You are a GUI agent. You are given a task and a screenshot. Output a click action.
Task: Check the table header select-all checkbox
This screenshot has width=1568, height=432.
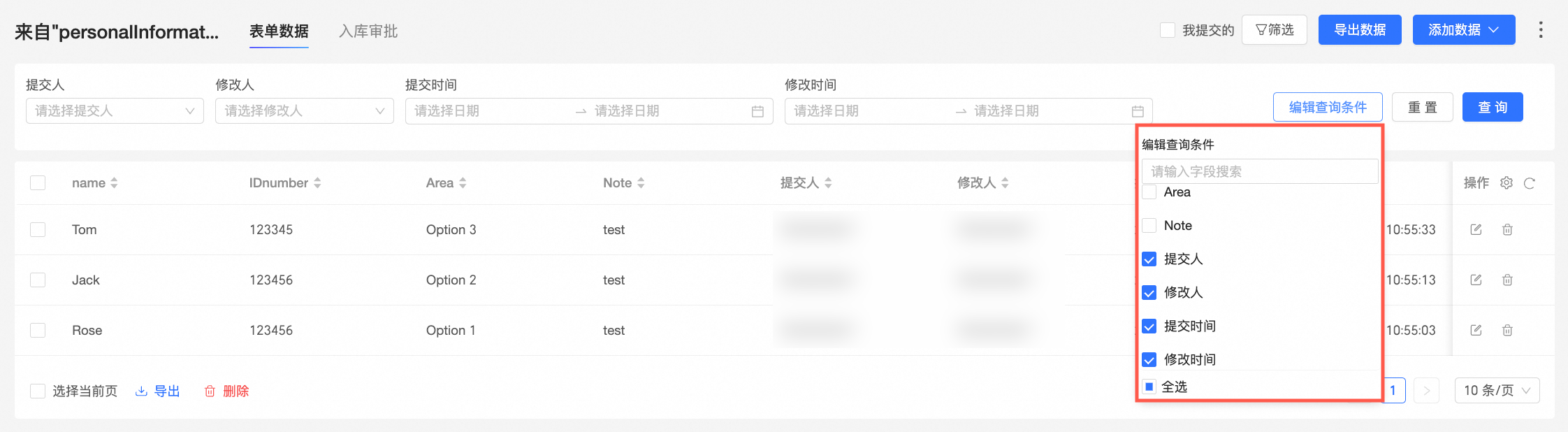38,182
